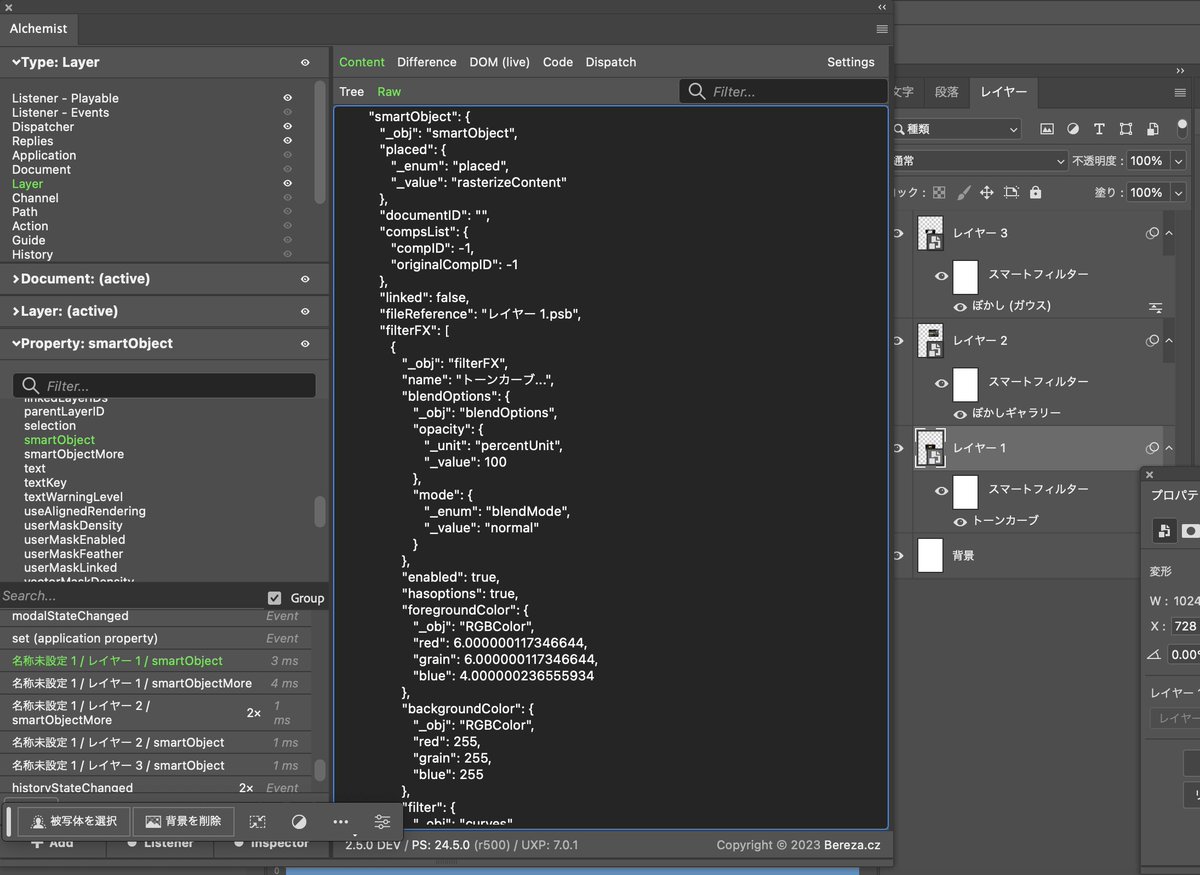1200x875 pixels.
Task: Open Layers panel hamburger menu
Action: point(1180,92)
